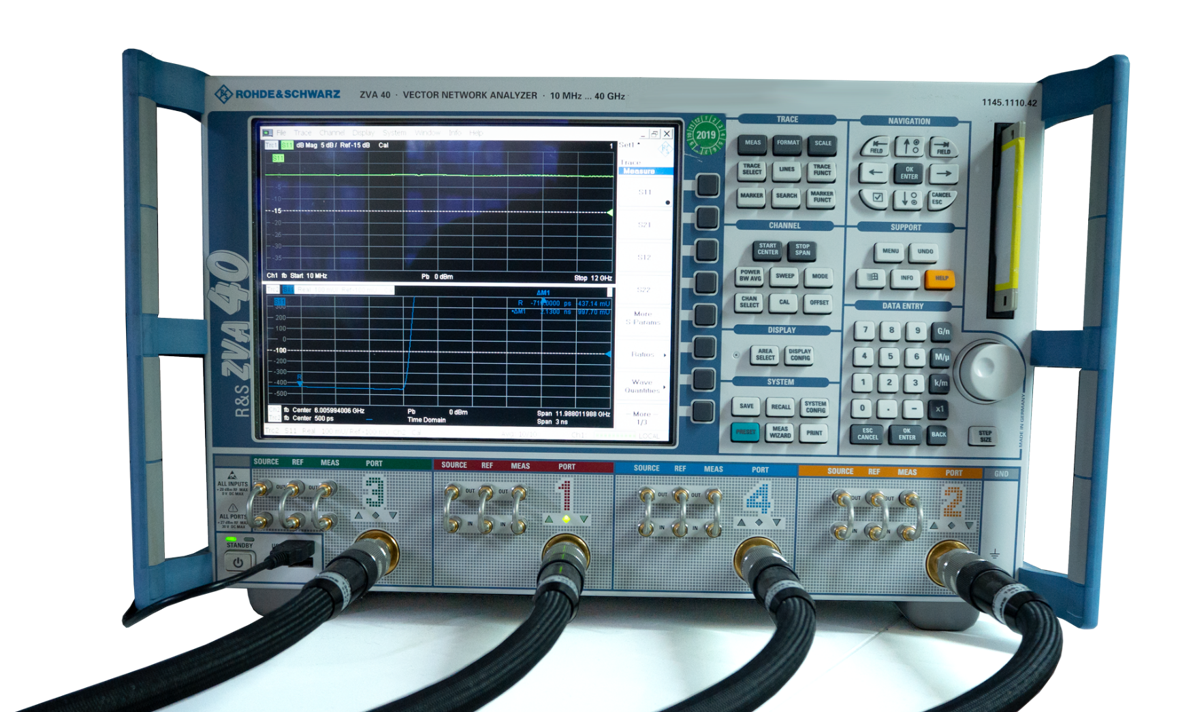The image size is (1191, 712).
Task: Click the AREA SELECT key
Action: [765, 355]
